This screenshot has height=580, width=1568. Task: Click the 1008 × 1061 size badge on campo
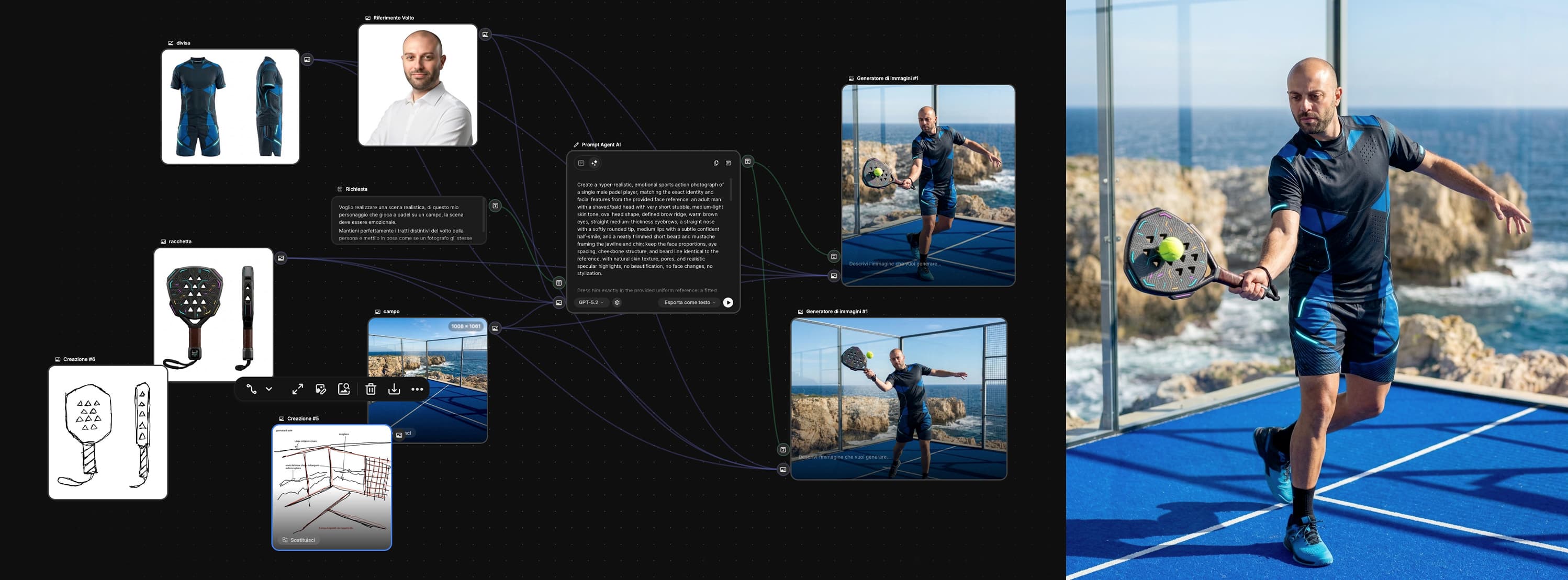pos(466,326)
